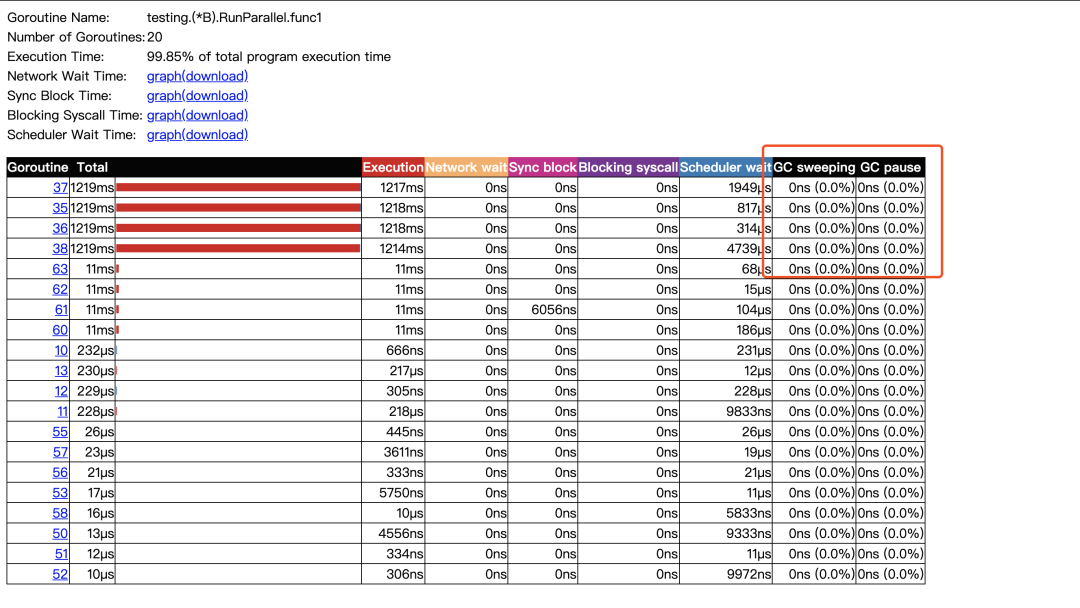This screenshot has width=1080, height=608.
Task: Open goroutine 57 link
Action: tap(61, 452)
